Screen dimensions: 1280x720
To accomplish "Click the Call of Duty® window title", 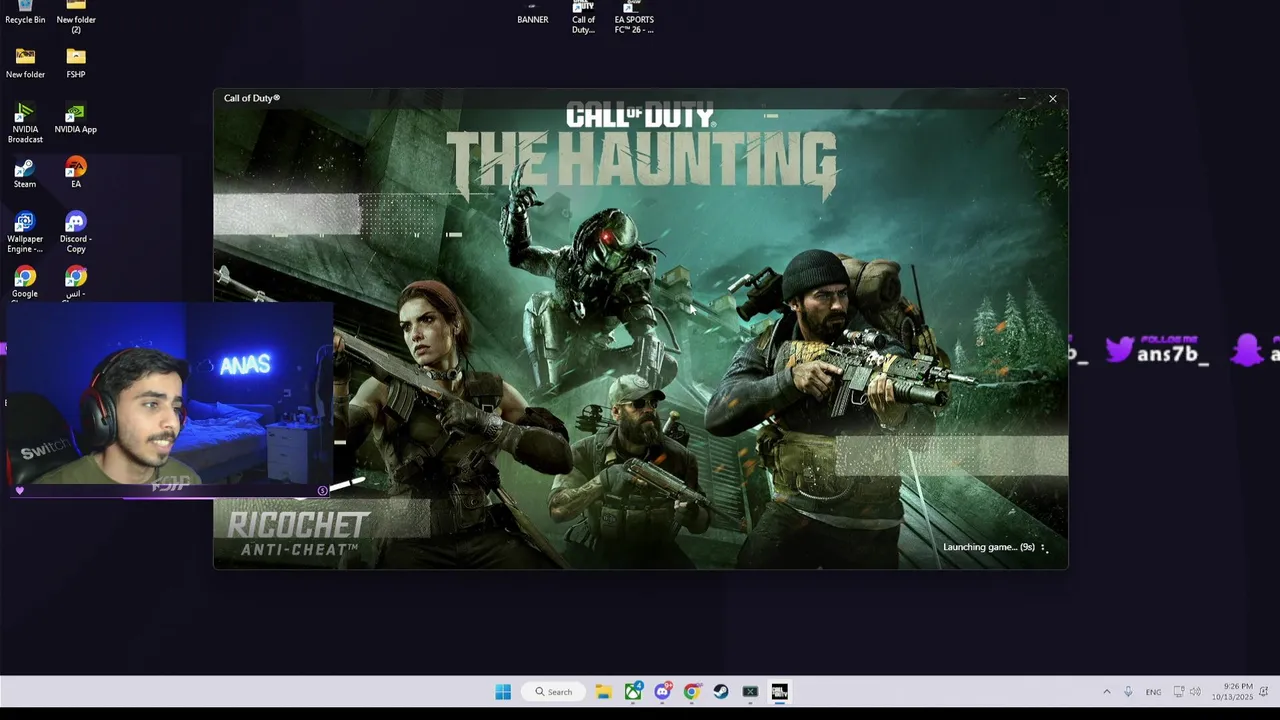I will tap(252, 98).
